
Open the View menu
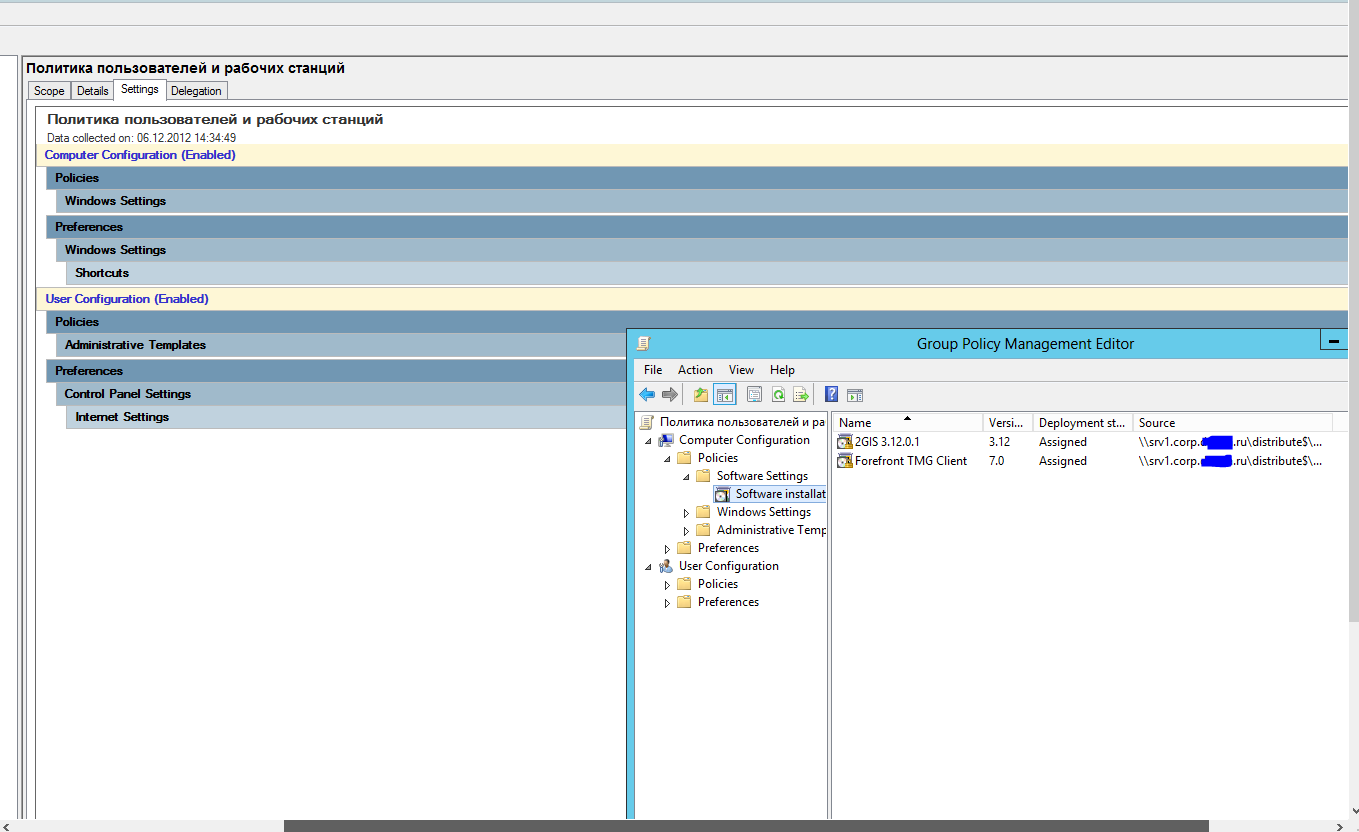(741, 369)
